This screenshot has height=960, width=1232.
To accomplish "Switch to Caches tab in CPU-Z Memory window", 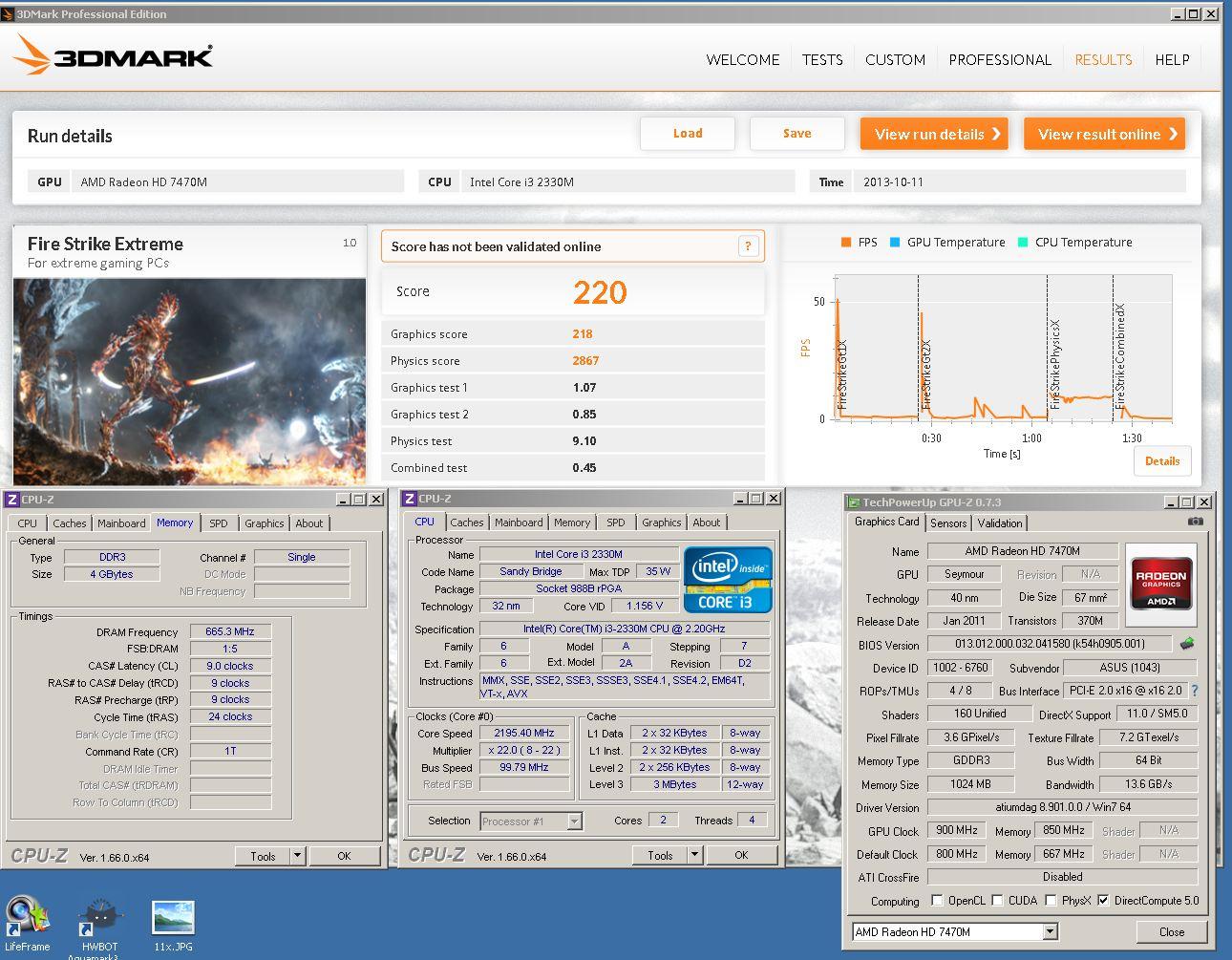I will [69, 523].
